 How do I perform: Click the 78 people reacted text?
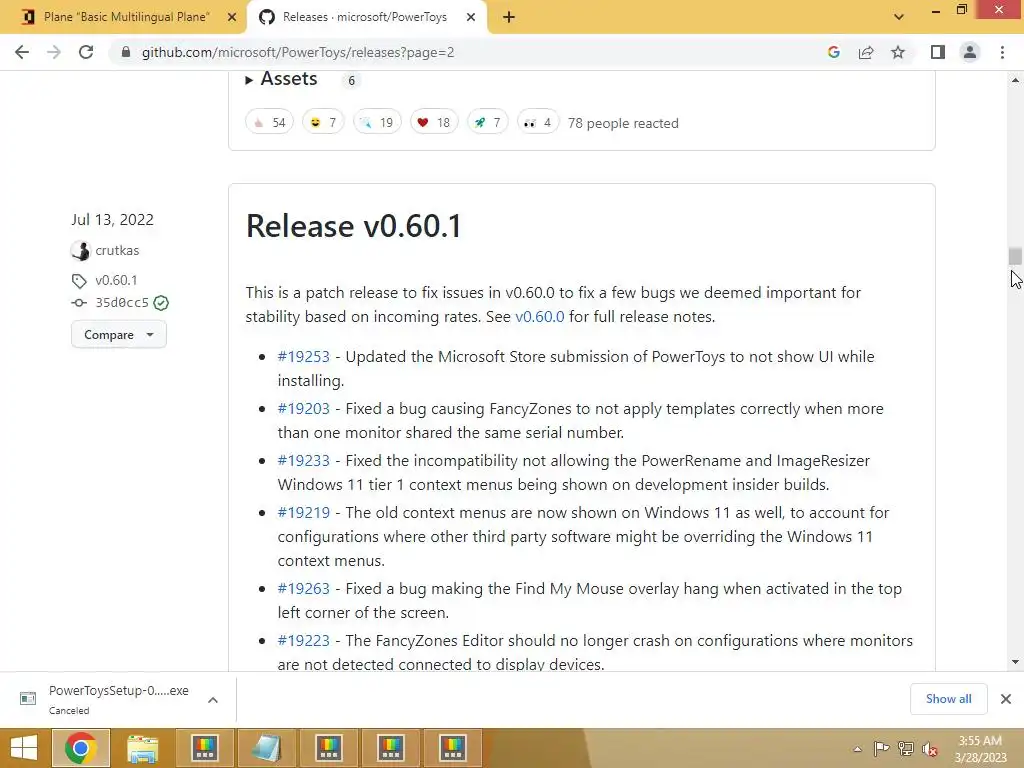tap(623, 123)
